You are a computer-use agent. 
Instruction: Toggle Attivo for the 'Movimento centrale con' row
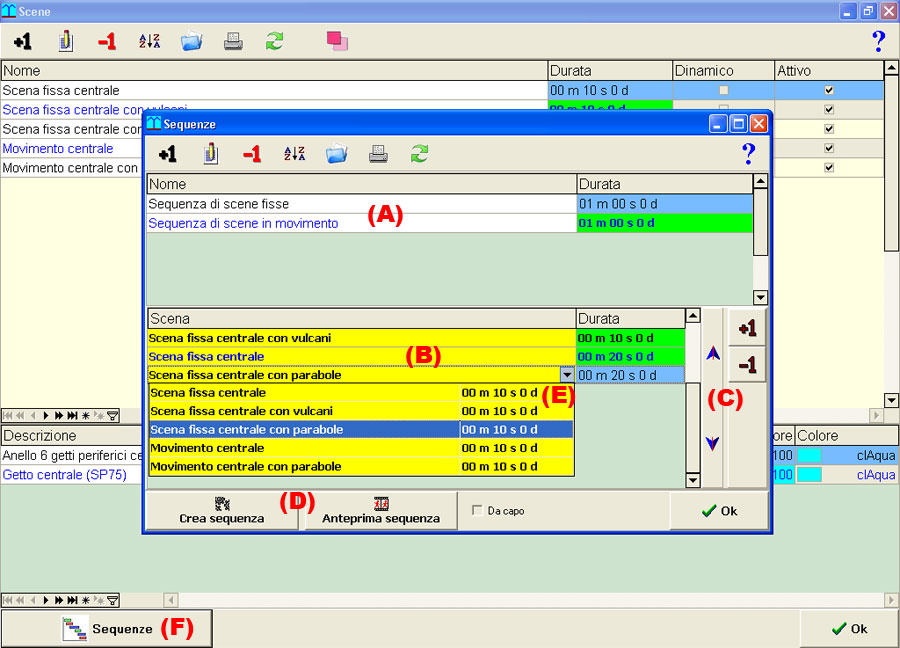click(x=829, y=168)
